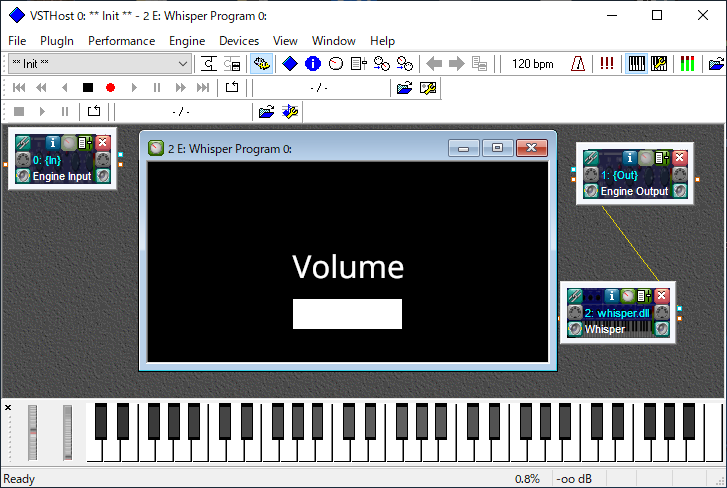This screenshot has width=727, height=488.
Task: Click the red record button
Action: pos(110,88)
